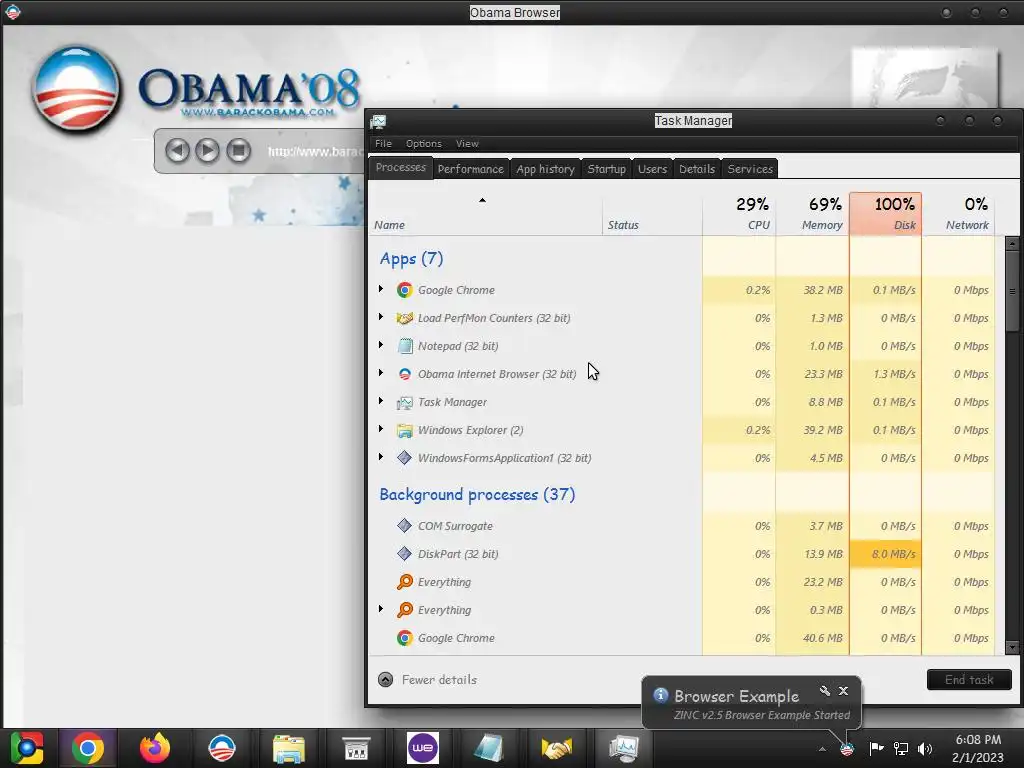Click the Google Chrome icon under Apps
The width and height of the screenshot is (1024, 768).
404,290
